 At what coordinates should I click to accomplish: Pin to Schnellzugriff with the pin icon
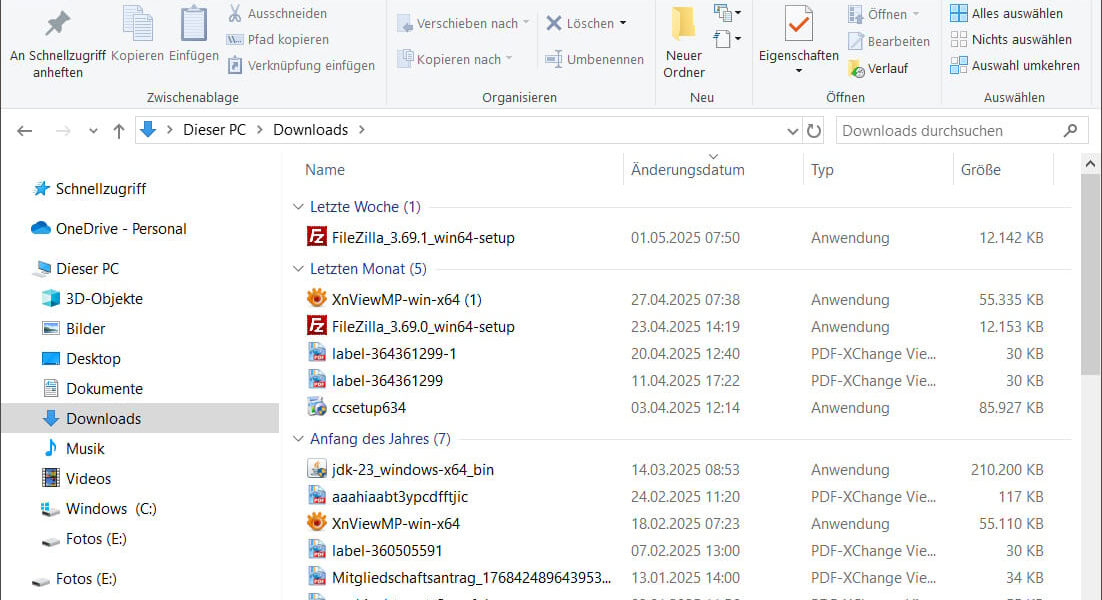[x=57, y=25]
